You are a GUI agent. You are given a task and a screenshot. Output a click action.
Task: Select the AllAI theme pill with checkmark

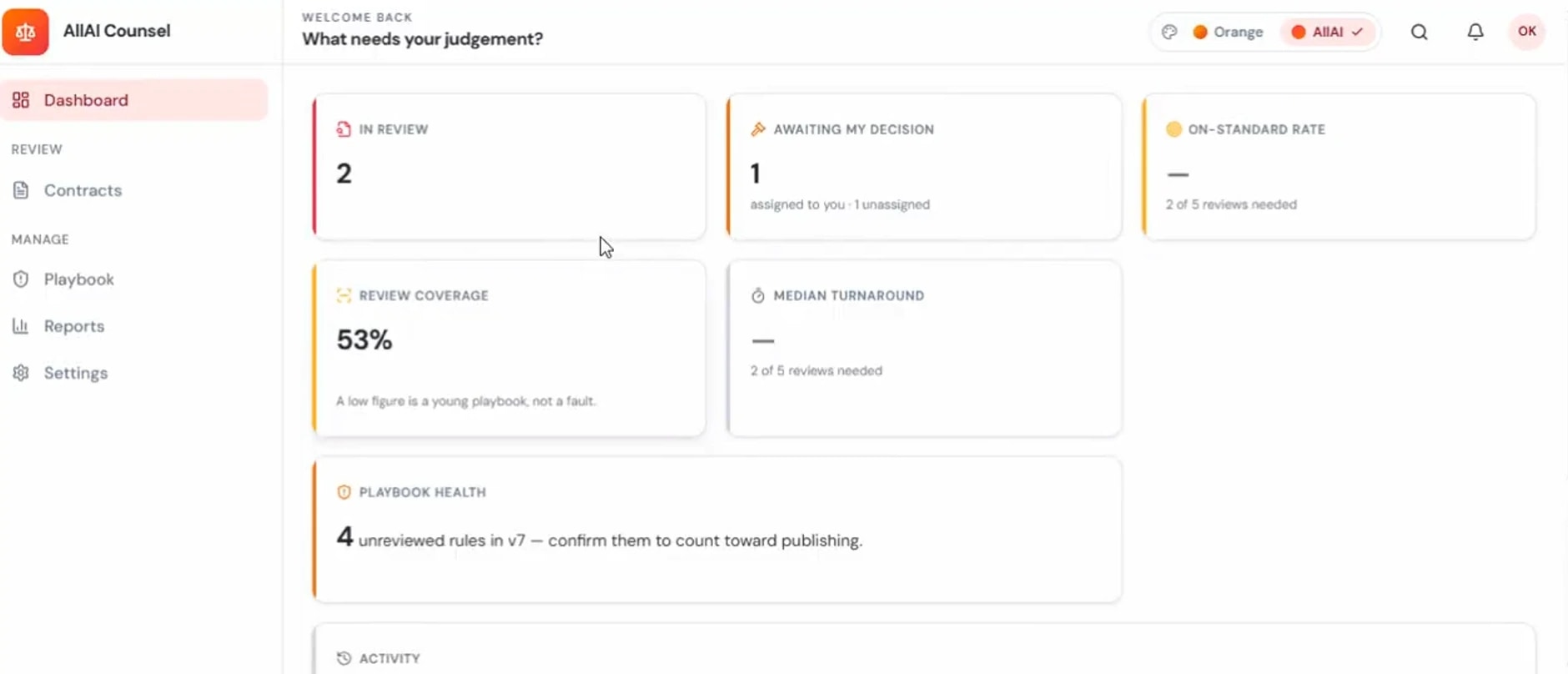click(1327, 32)
